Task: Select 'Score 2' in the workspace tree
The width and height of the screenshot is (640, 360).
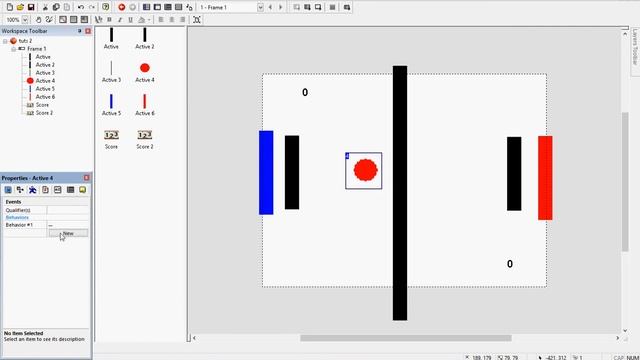Action: (44, 113)
